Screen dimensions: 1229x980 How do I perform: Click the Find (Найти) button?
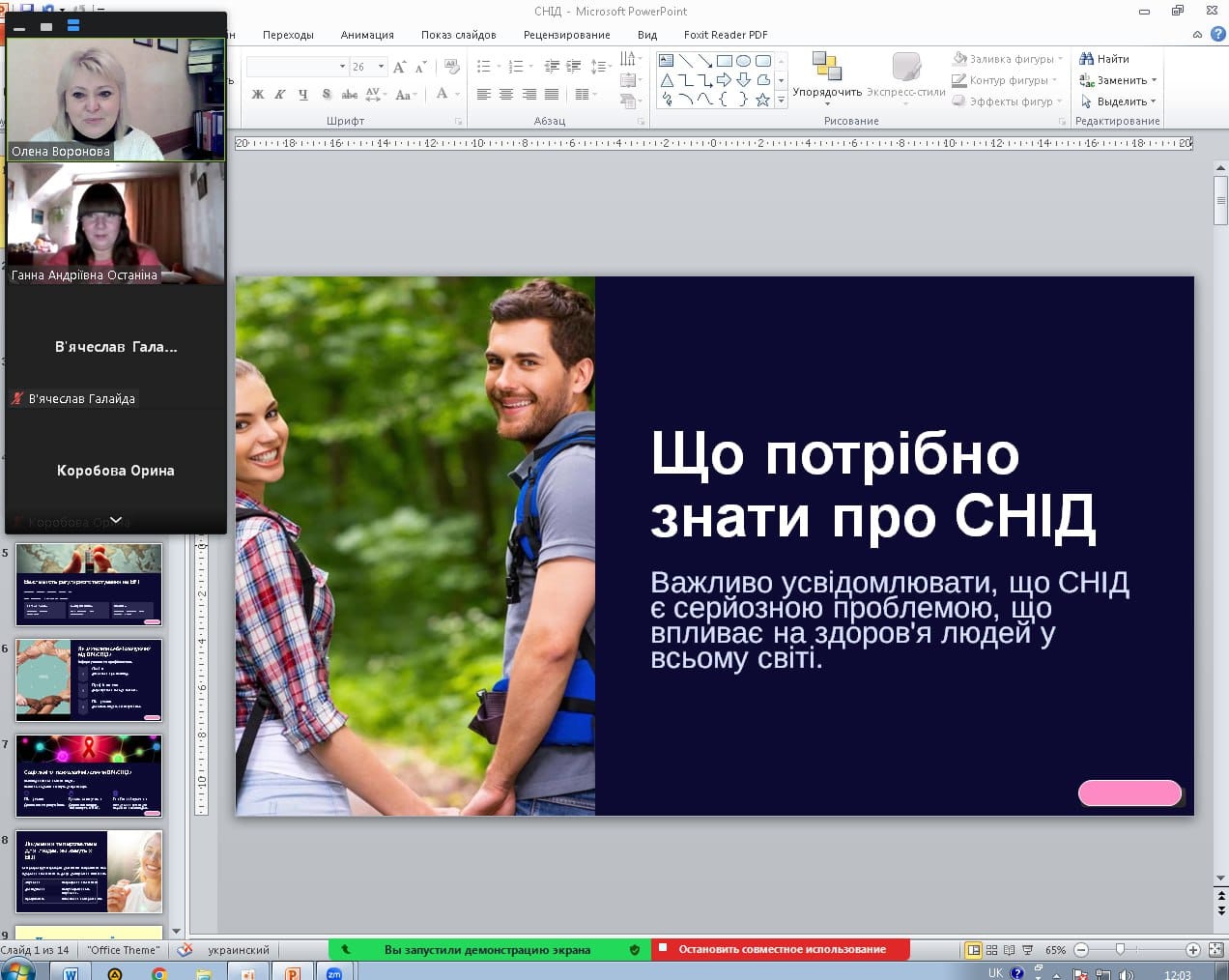1104,59
